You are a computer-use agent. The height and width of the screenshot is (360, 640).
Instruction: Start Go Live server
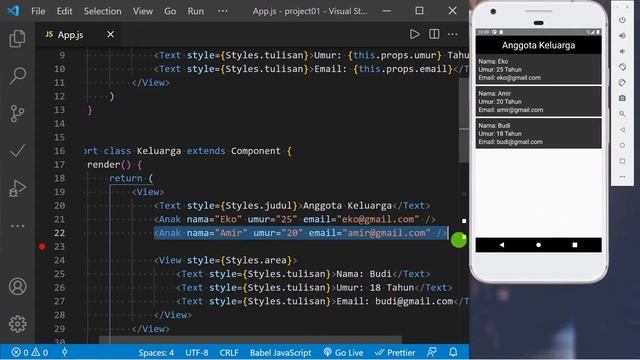click(343, 353)
